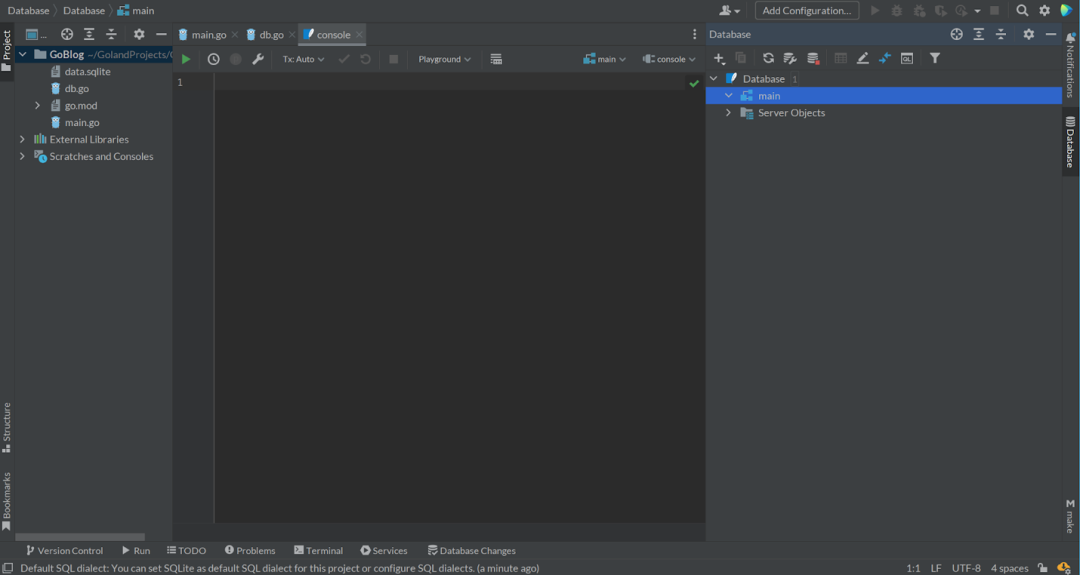
Task: Click the 4 spaces indent status item
Action: pos(1009,568)
